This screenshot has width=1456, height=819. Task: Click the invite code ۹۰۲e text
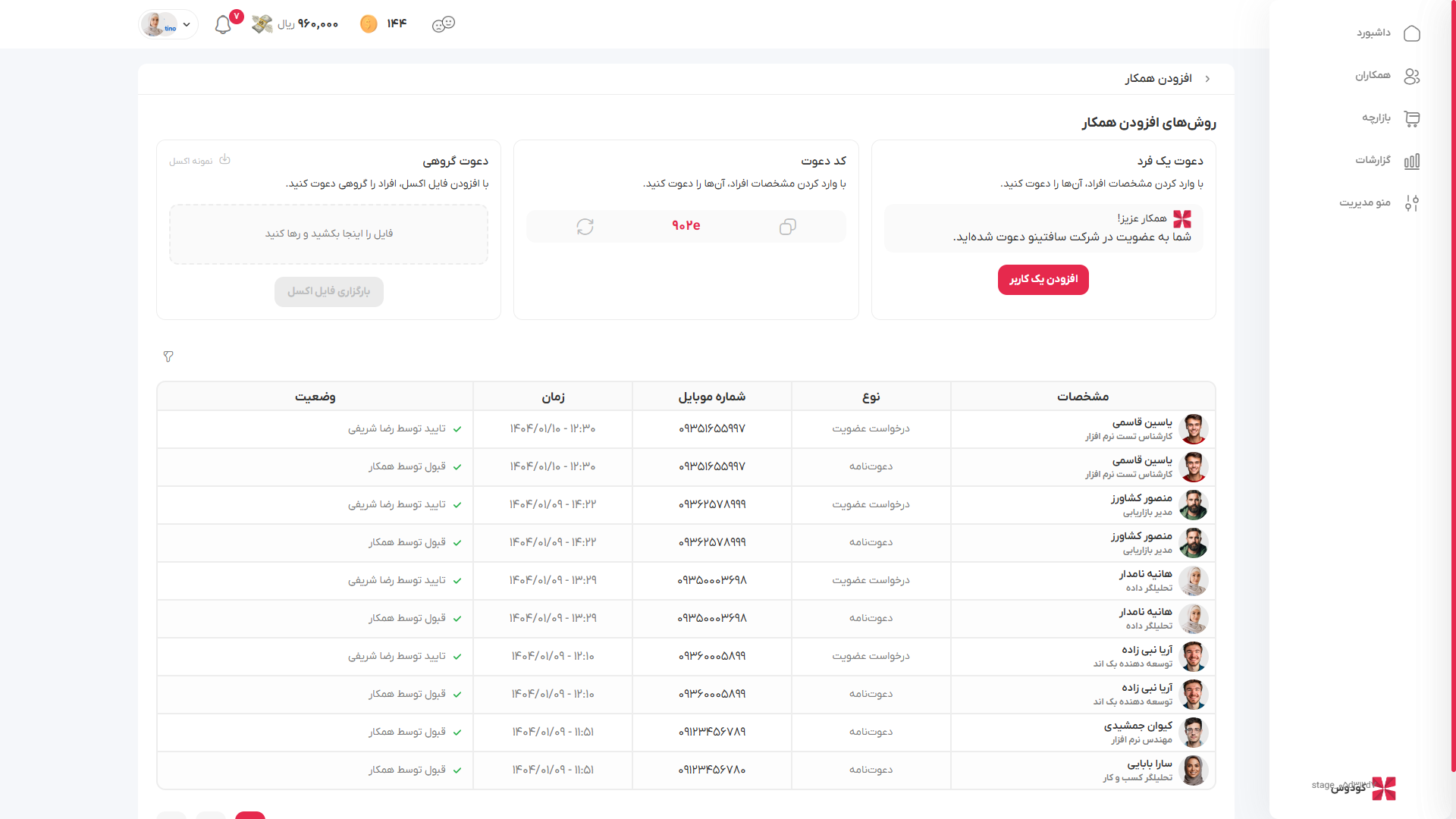tap(686, 226)
